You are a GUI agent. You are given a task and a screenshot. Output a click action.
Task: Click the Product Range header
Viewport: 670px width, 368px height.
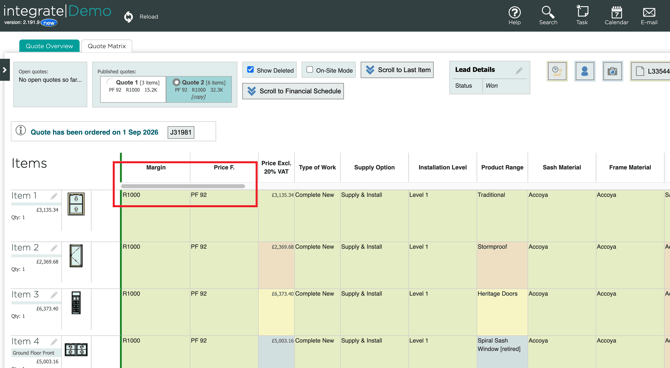tap(502, 168)
